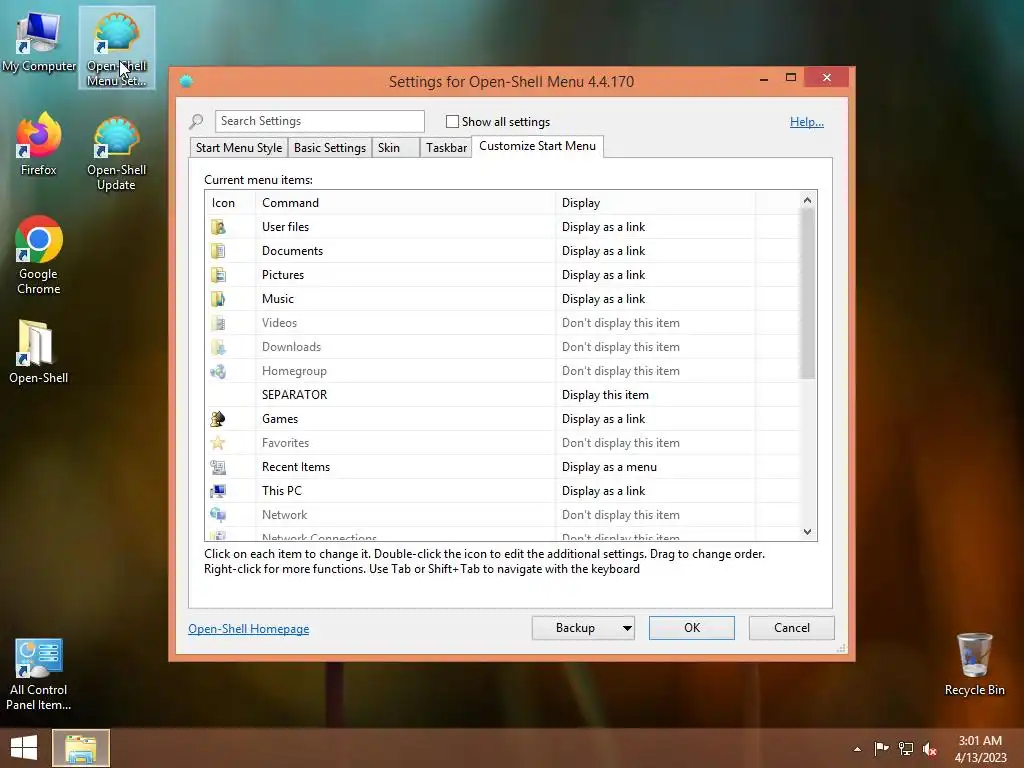Click the Downloads row icon

point(218,347)
